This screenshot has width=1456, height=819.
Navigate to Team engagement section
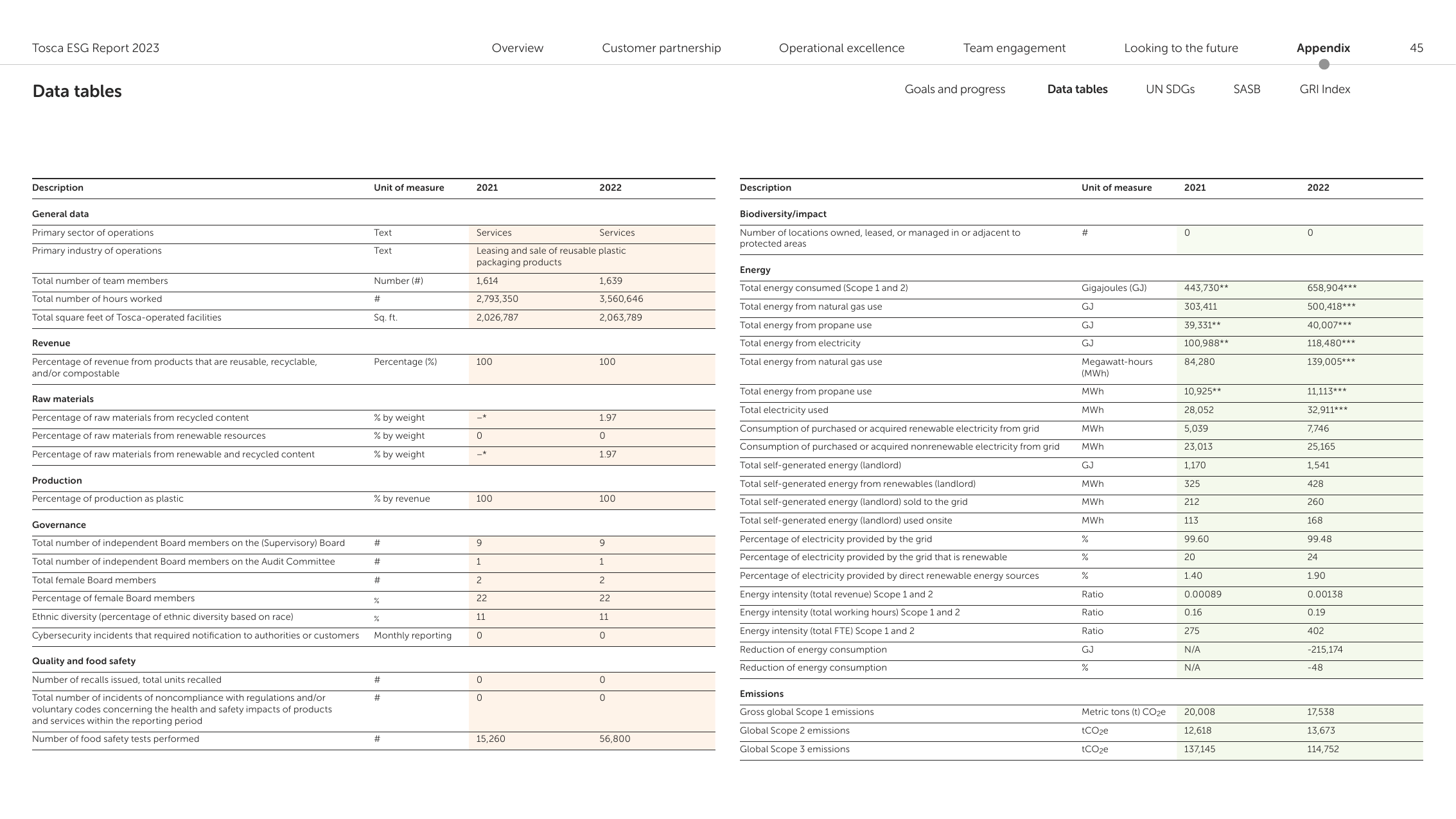(1014, 48)
